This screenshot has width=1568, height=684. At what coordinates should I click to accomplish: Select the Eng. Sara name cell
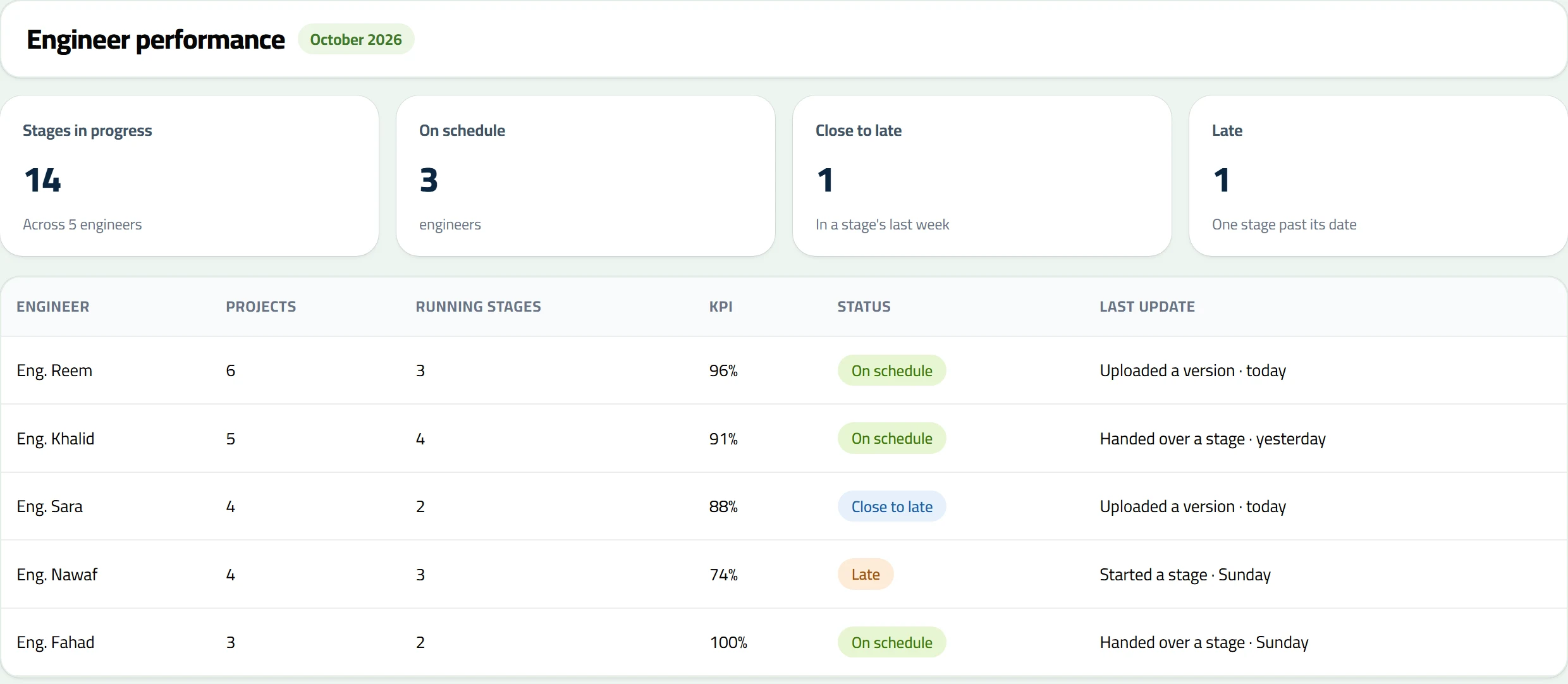(x=49, y=506)
